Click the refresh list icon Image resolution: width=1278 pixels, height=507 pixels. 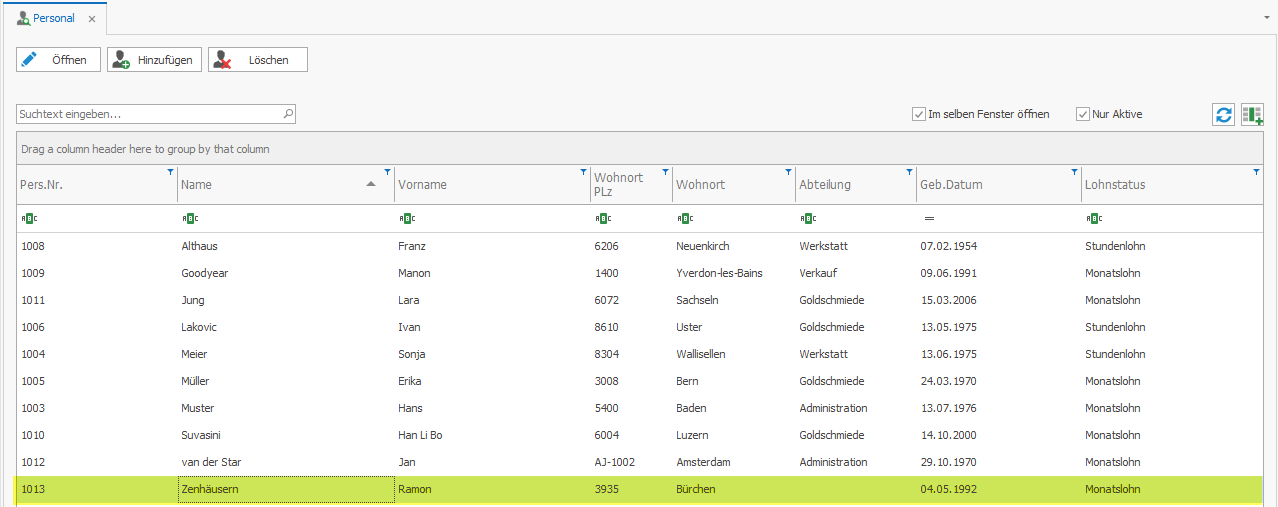[x=1224, y=115]
